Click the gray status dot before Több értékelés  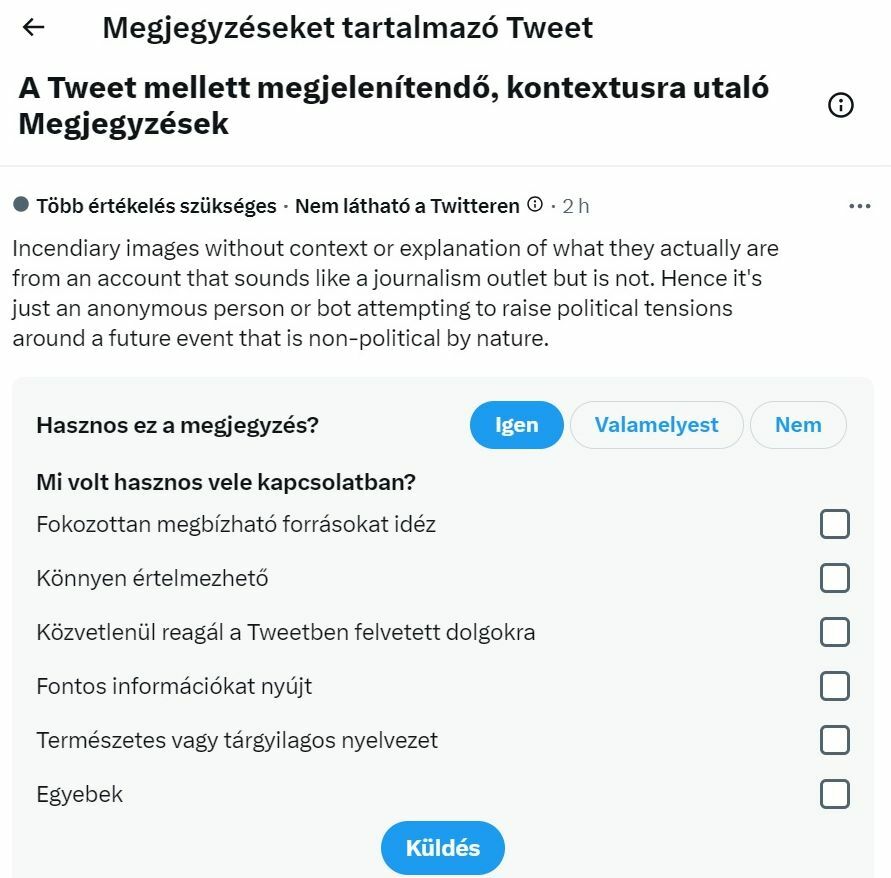pyautogui.click(x=21, y=204)
